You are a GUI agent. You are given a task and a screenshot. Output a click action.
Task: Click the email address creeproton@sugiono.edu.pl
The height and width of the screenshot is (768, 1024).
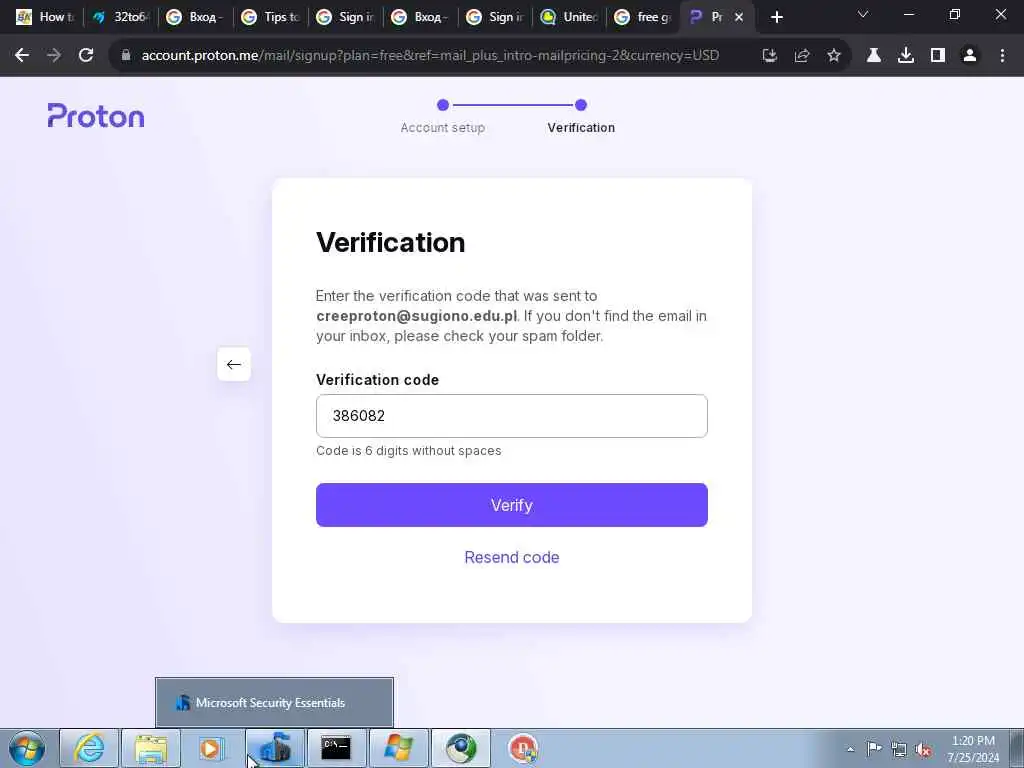(x=417, y=316)
